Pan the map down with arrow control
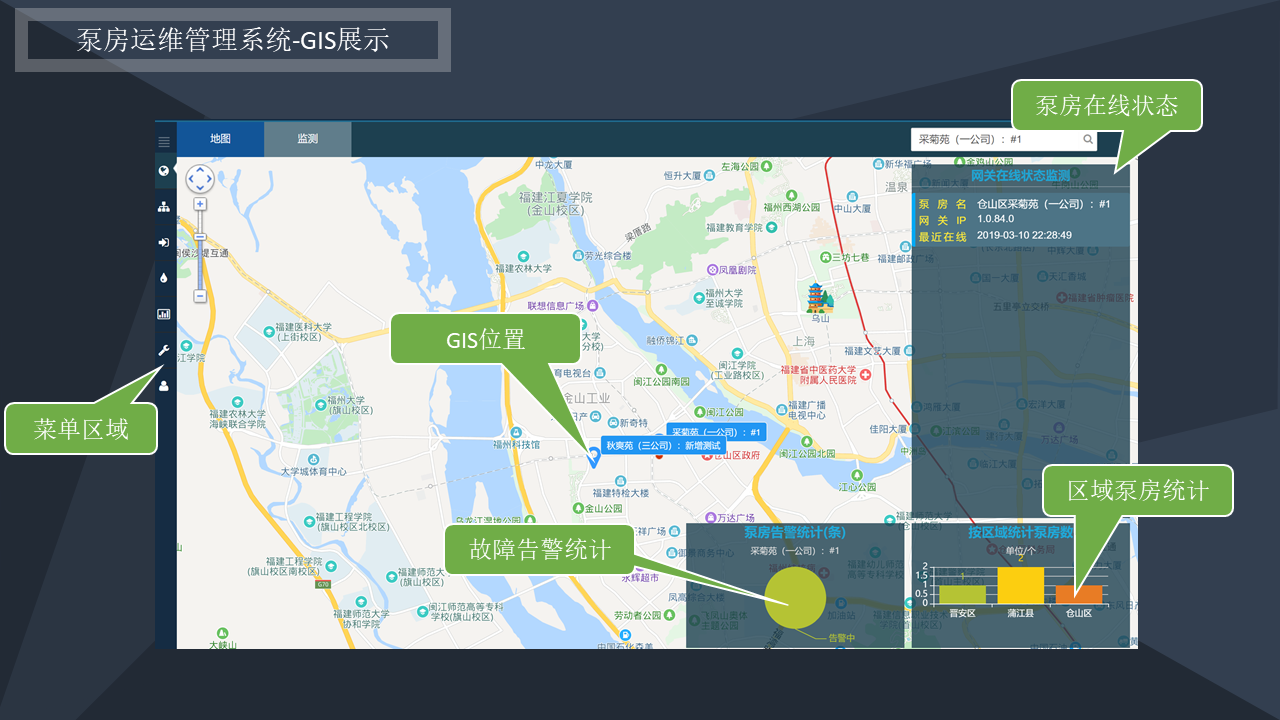This screenshot has height=720, width=1280. [200, 189]
